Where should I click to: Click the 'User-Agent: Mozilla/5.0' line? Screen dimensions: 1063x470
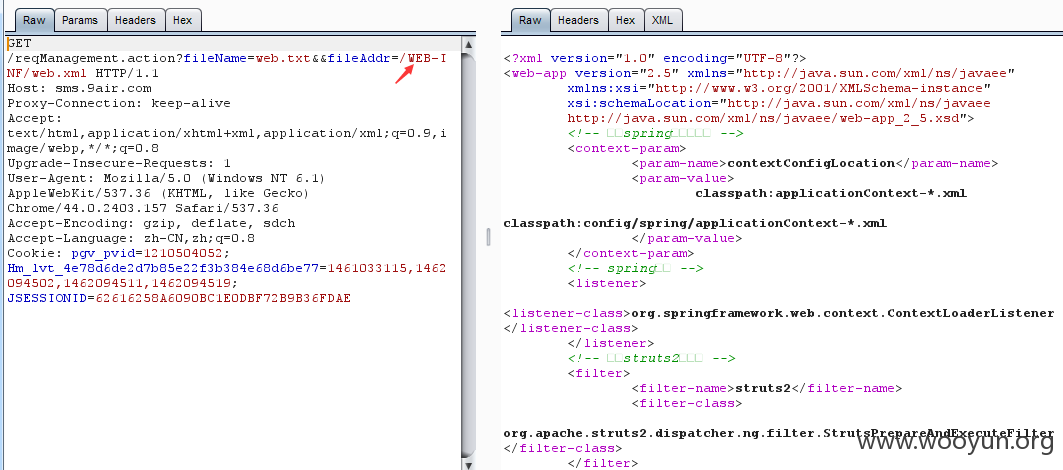click(166, 178)
